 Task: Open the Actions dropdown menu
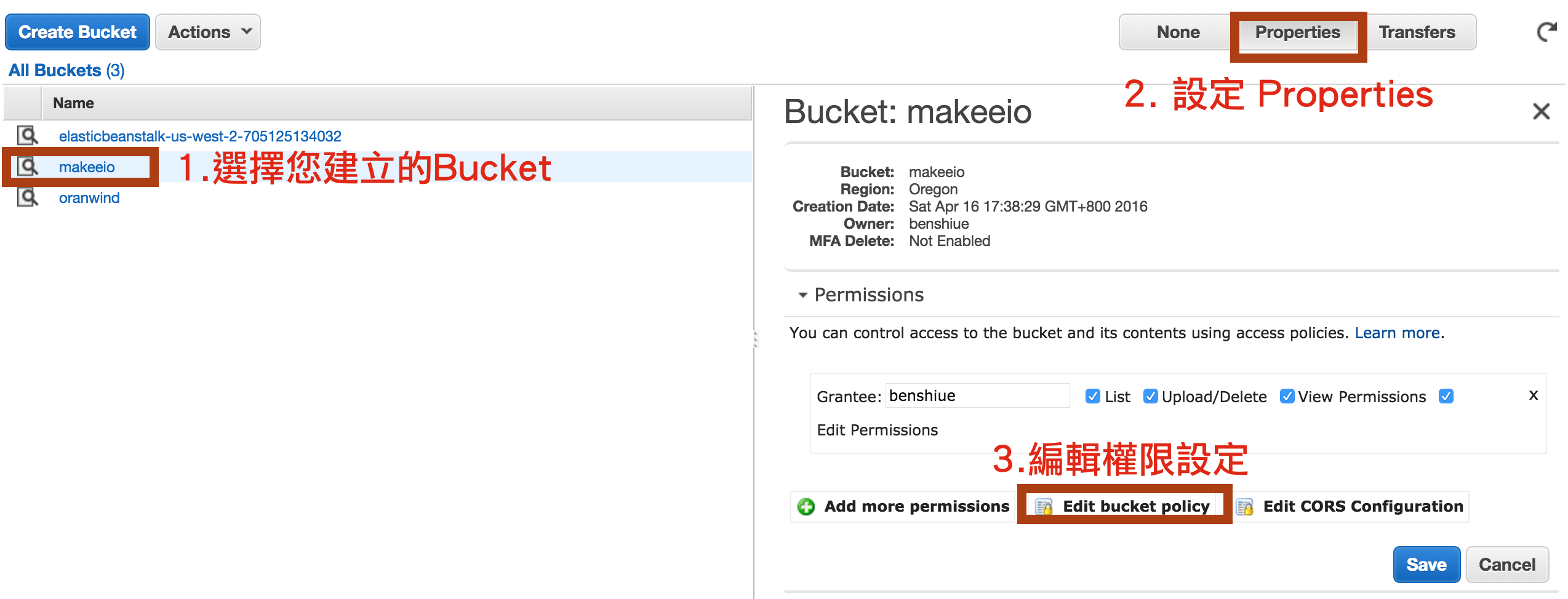point(208,32)
